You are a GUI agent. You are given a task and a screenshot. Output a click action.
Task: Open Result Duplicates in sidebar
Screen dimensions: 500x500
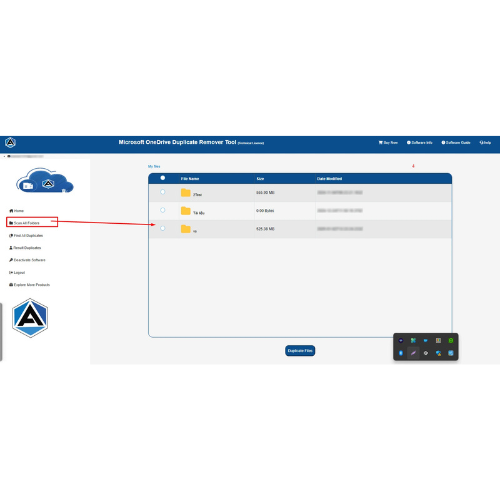(x=25, y=248)
